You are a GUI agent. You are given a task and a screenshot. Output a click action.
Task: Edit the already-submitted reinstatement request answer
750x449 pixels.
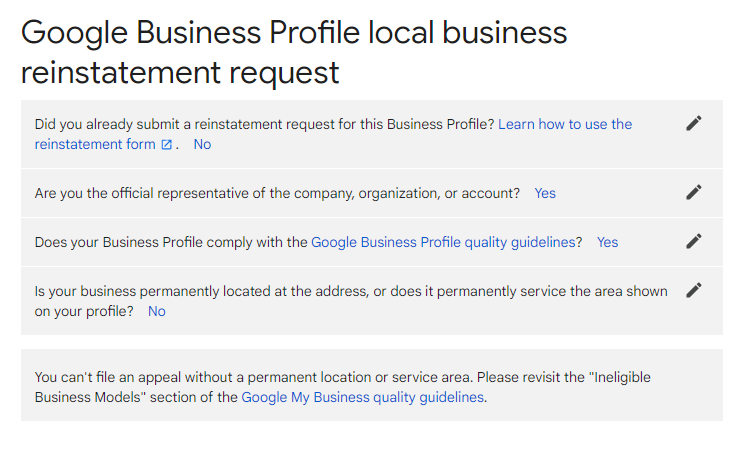coord(694,123)
